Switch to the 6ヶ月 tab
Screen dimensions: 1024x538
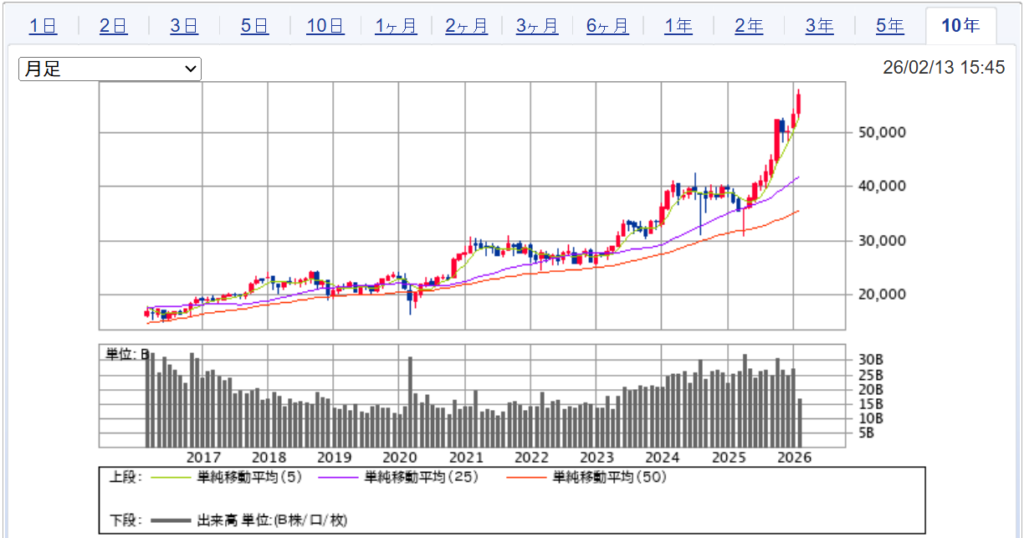pos(607,26)
